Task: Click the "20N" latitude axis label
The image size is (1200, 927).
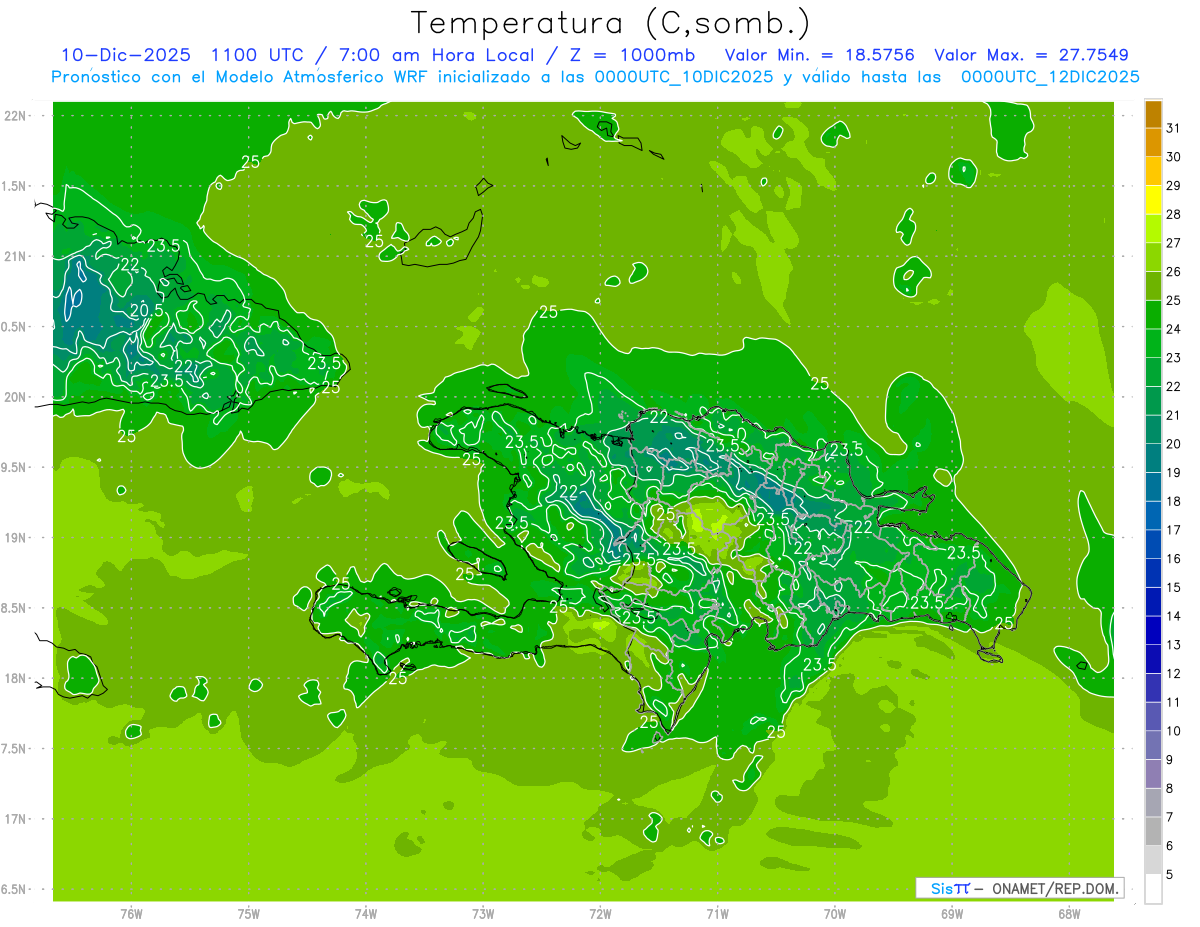Action: pos(16,397)
